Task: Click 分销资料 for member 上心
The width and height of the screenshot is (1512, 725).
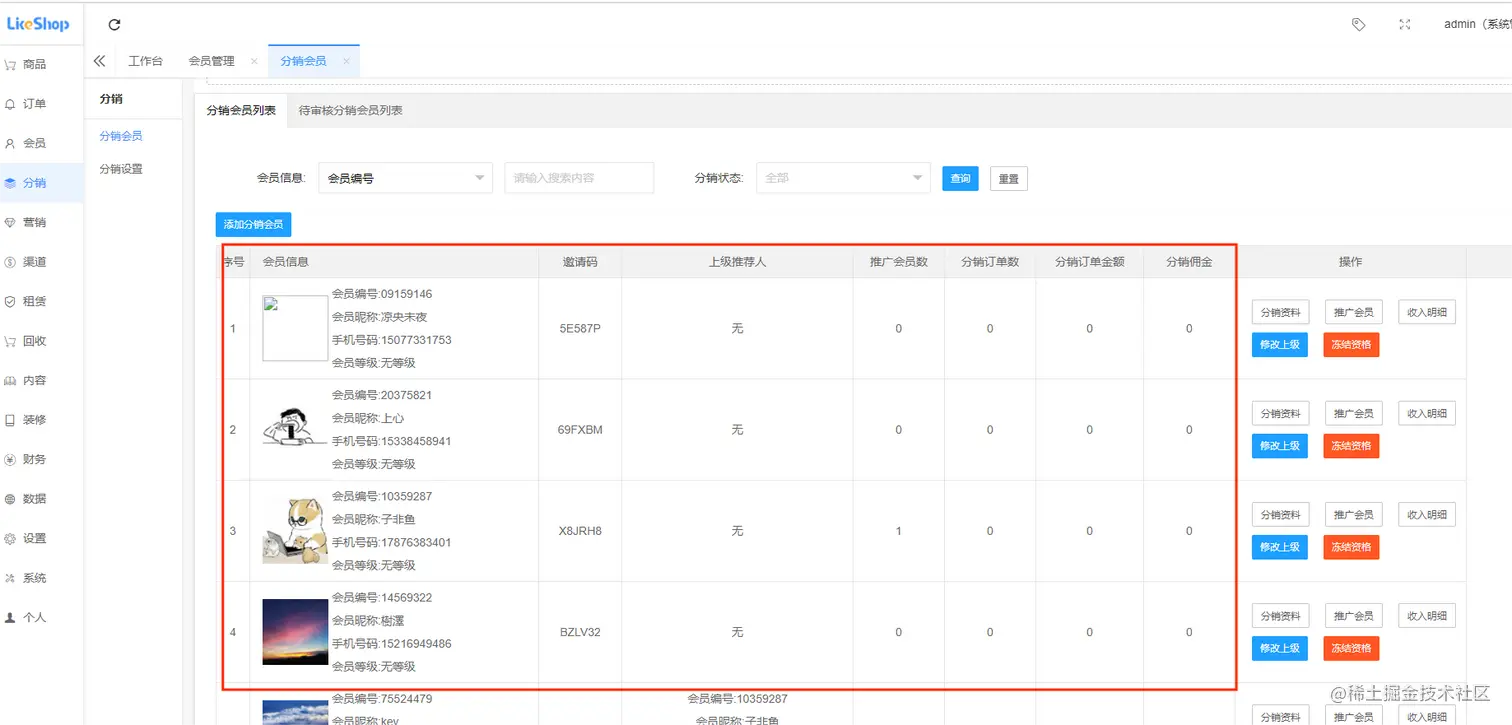Action: click(x=1280, y=413)
